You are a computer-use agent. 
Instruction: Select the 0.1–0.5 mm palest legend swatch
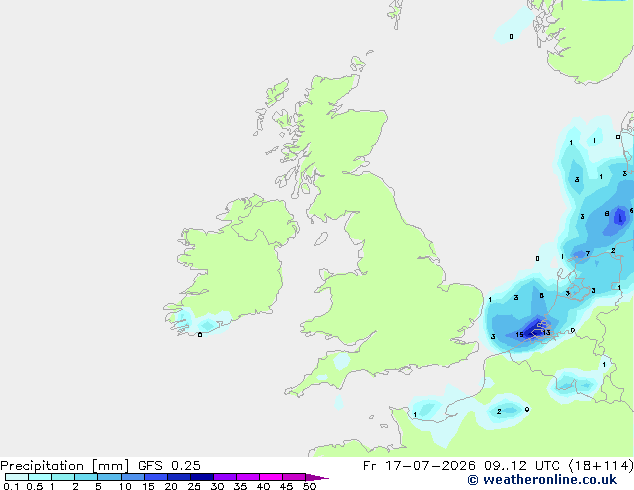coord(17,477)
